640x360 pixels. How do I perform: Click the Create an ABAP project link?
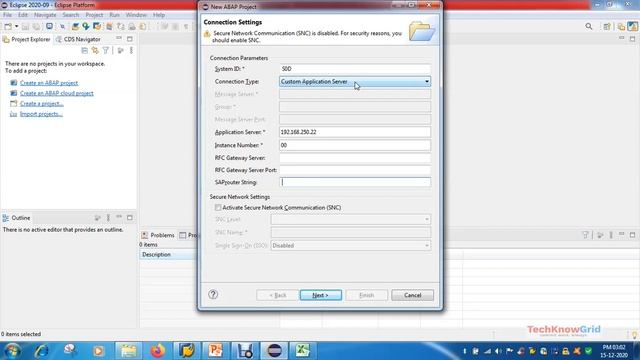49,83
